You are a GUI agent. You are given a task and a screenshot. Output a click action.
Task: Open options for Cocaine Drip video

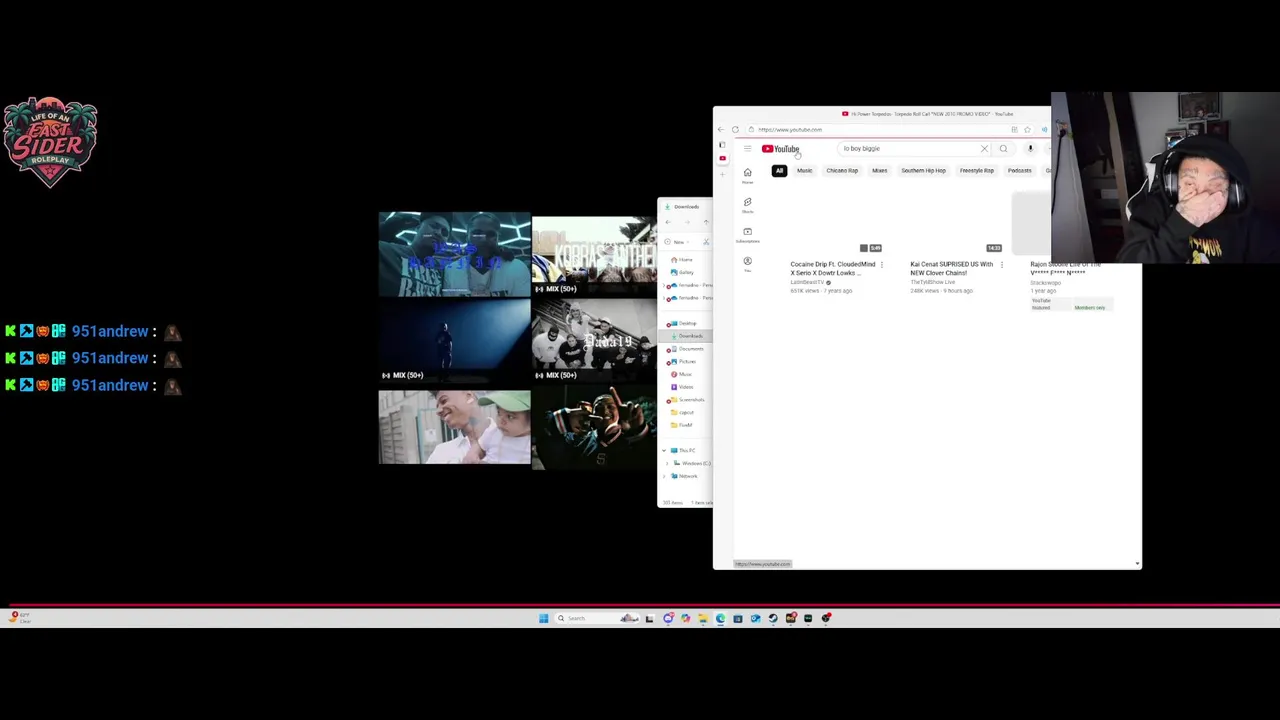(x=881, y=265)
